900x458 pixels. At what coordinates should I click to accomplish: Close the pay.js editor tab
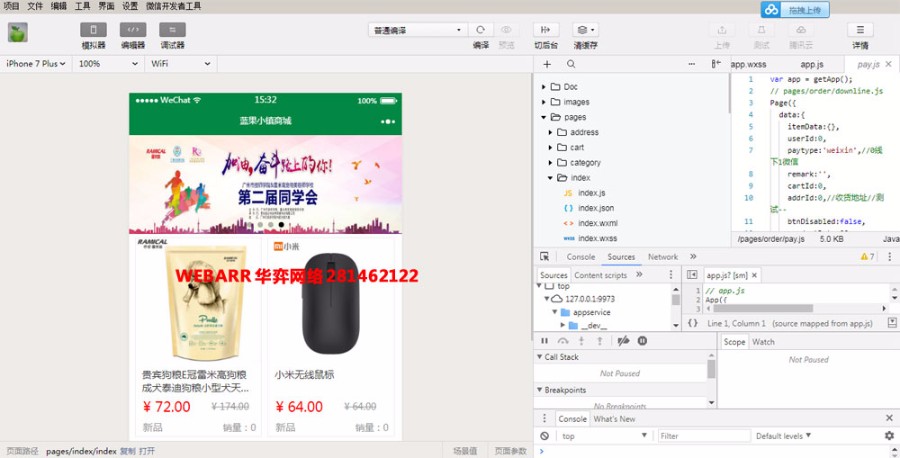[x=889, y=64]
